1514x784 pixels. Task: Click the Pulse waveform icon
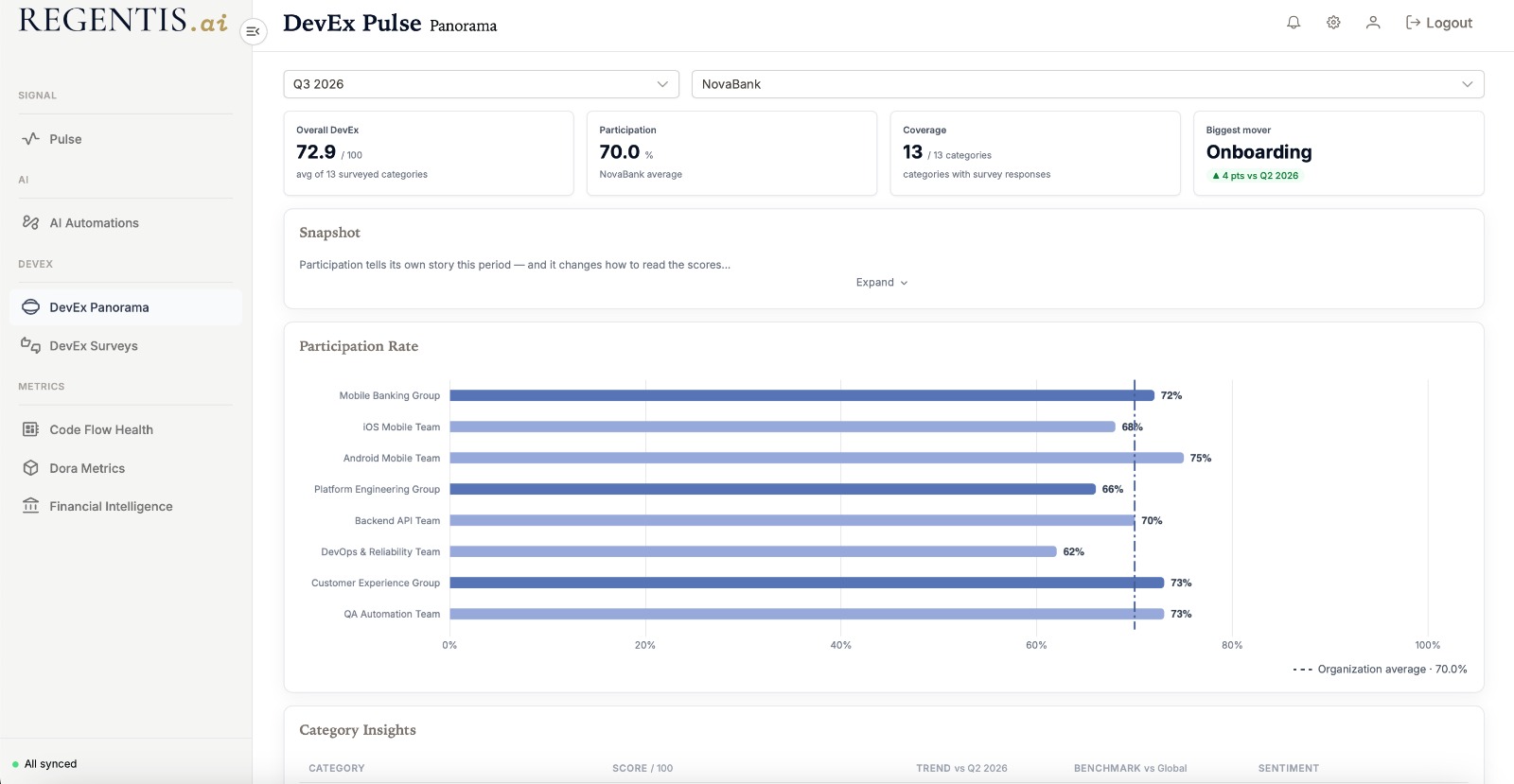click(30, 139)
